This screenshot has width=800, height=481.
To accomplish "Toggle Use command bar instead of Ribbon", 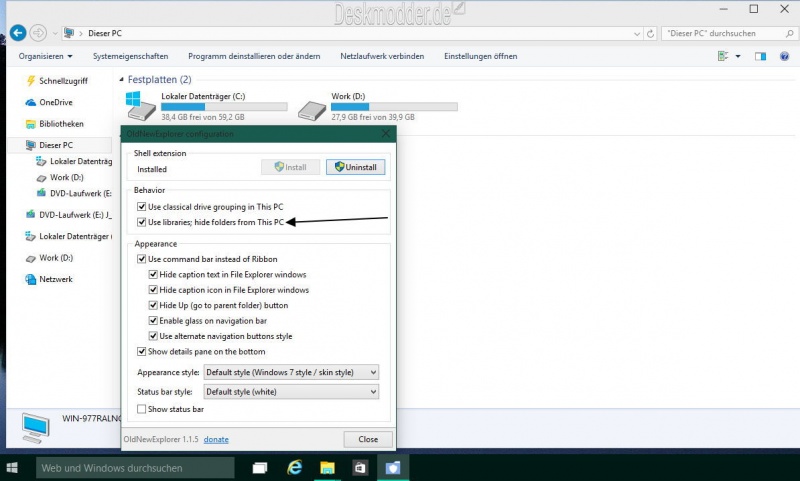I will (142, 259).
